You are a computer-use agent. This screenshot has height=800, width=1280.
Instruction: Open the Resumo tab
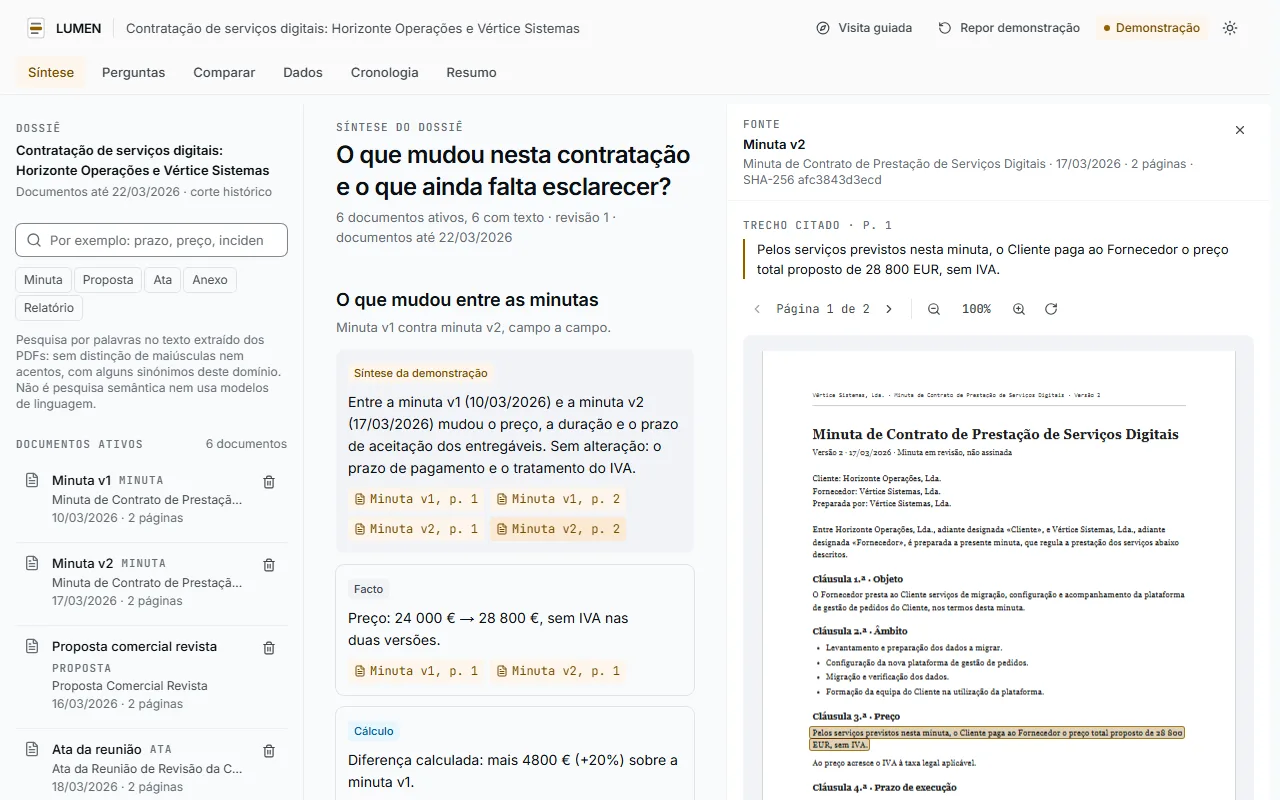(472, 72)
